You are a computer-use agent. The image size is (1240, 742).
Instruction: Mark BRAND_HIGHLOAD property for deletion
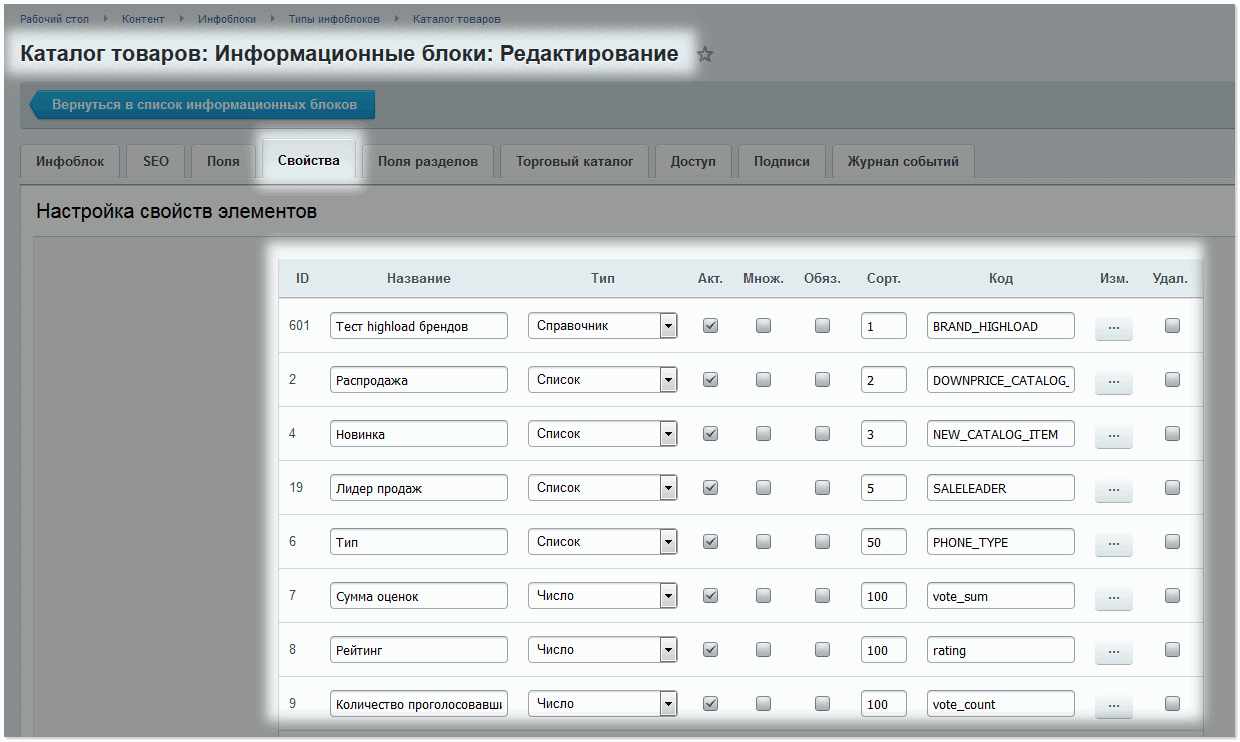1172,325
